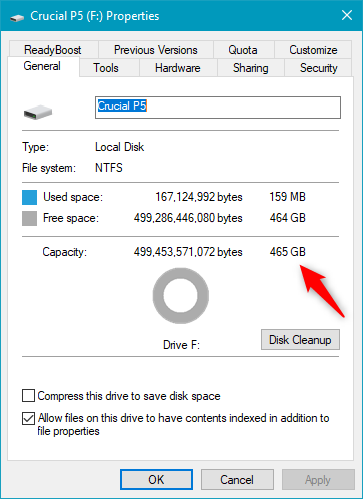This screenshot has height=499, width=363.
Task: Open the Sharing tab
Action: coord(251,68)
